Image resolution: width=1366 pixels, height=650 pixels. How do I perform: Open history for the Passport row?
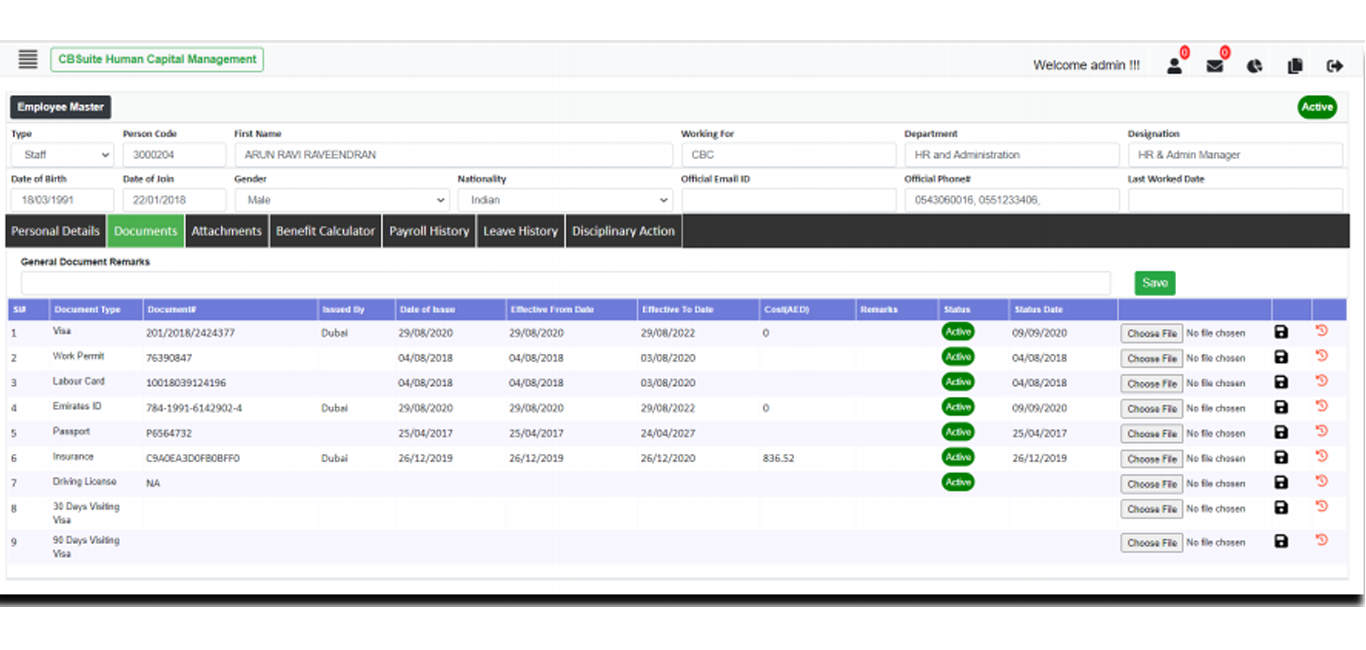pos(1321,431)
